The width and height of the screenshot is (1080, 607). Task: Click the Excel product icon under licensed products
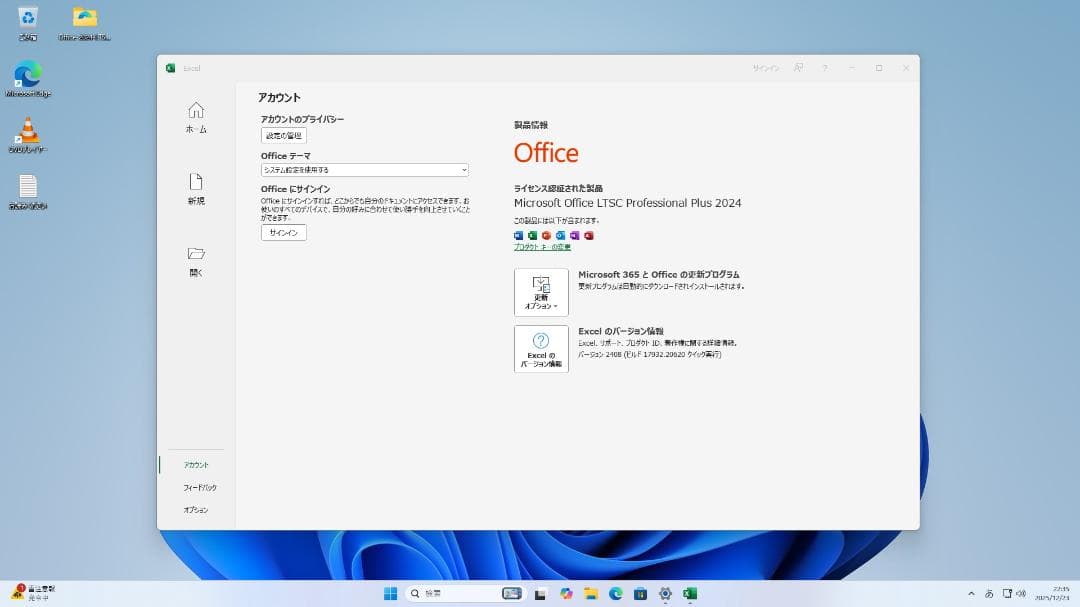point(531,235)
